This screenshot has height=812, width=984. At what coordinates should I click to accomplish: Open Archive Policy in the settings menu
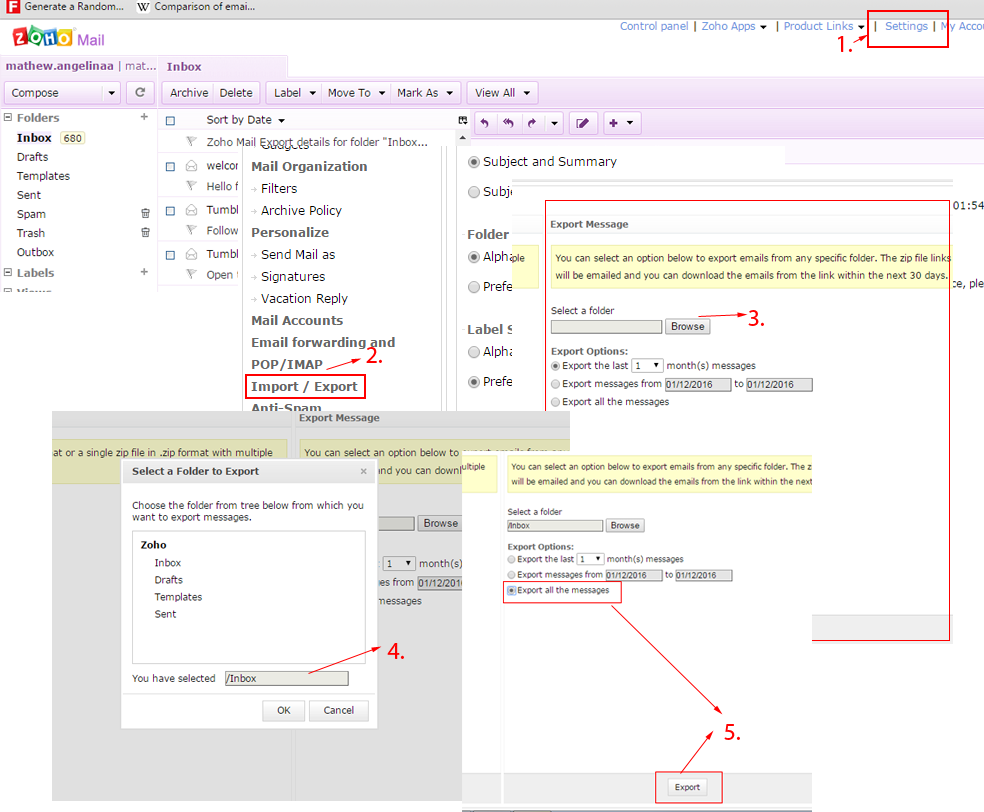(x=301, y=210)
